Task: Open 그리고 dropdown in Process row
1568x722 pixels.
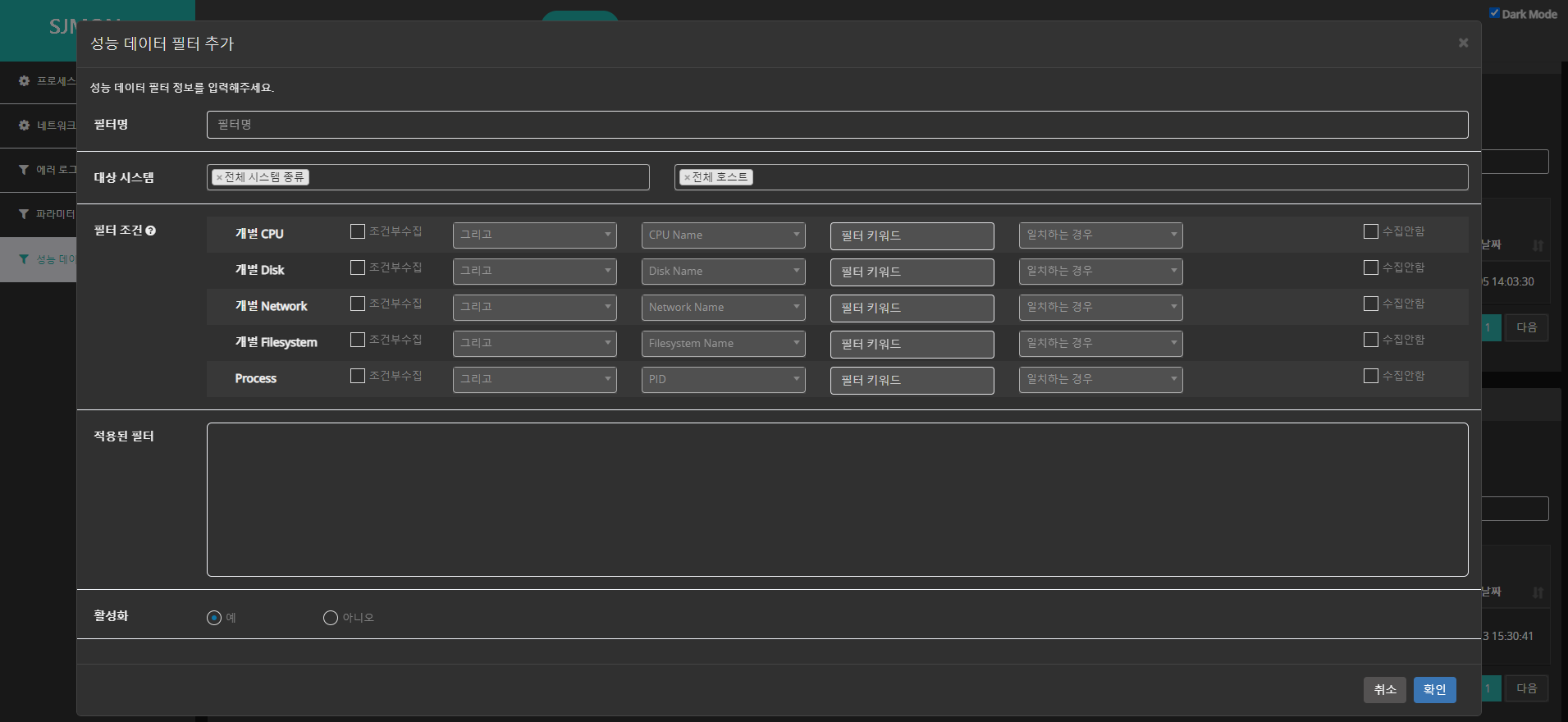Action: coord(535,379)
